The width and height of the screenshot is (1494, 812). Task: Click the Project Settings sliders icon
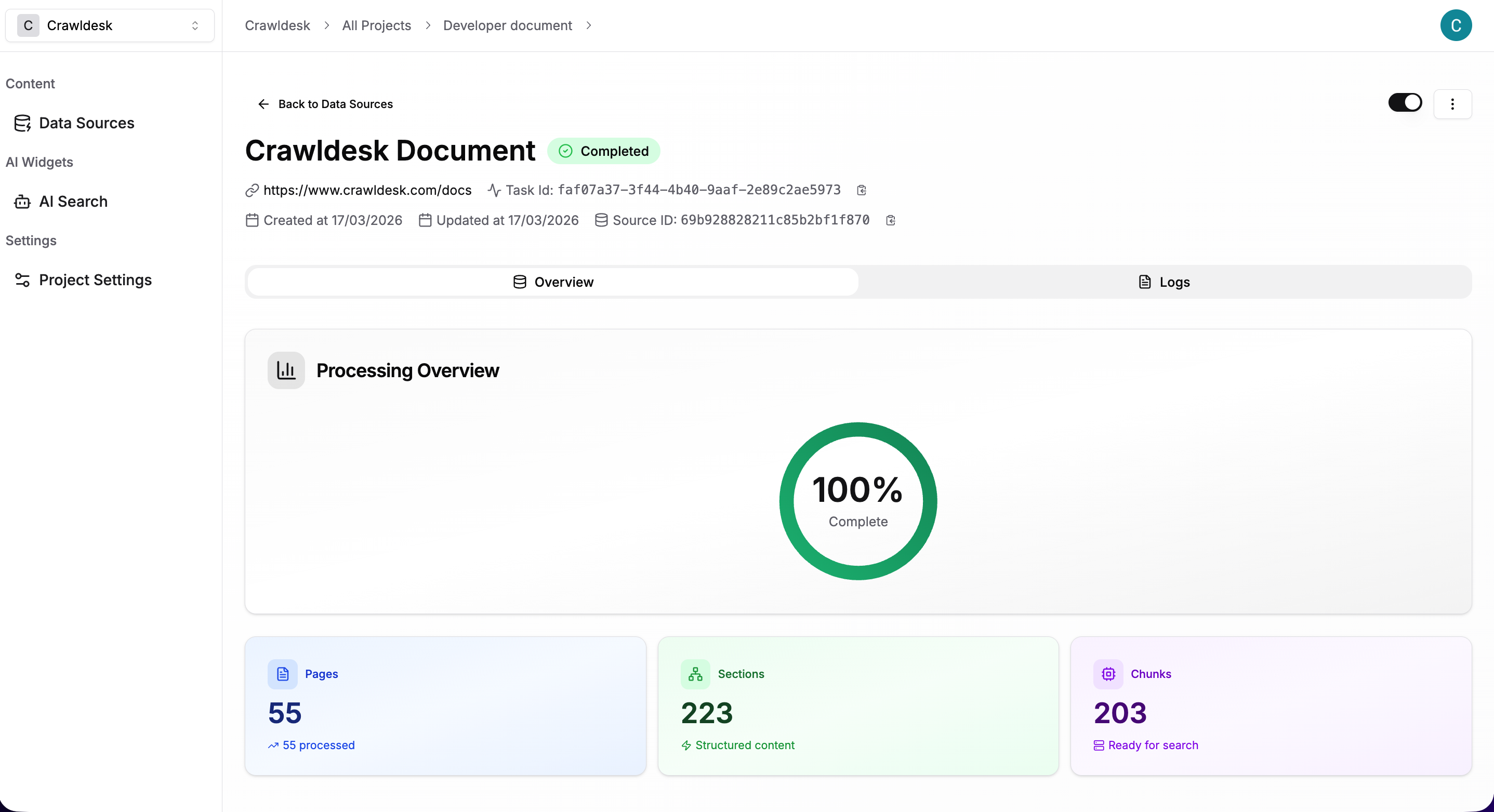tap(23, 280)
